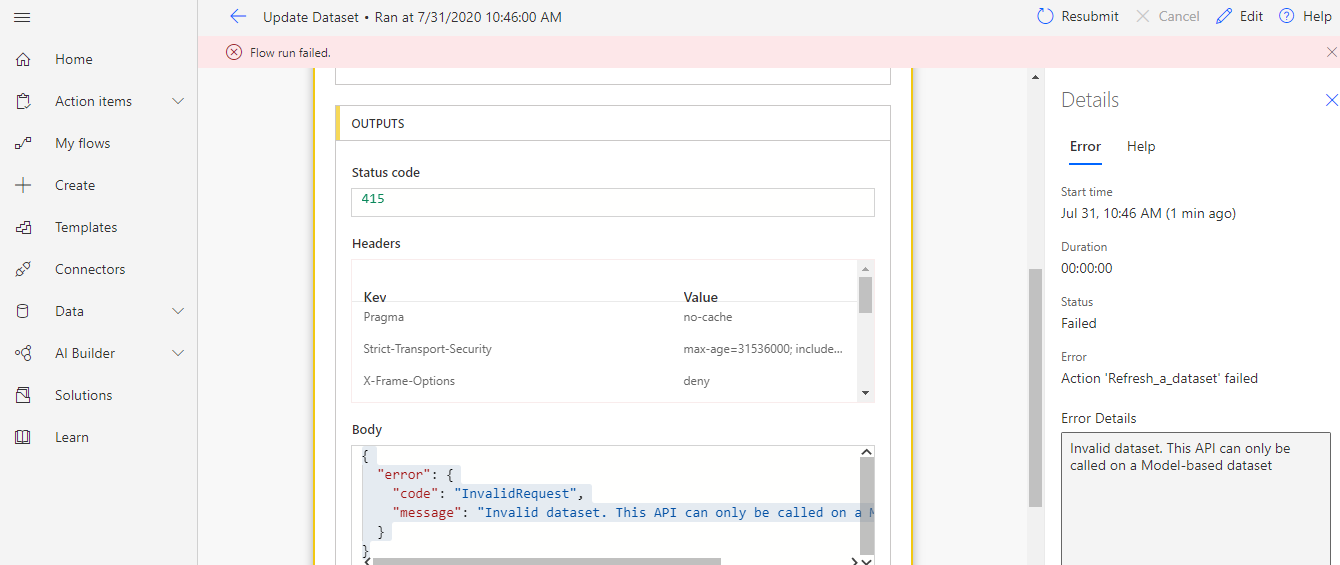Click the Learn book icon
1340x565 pixels.
click(23, 437)
